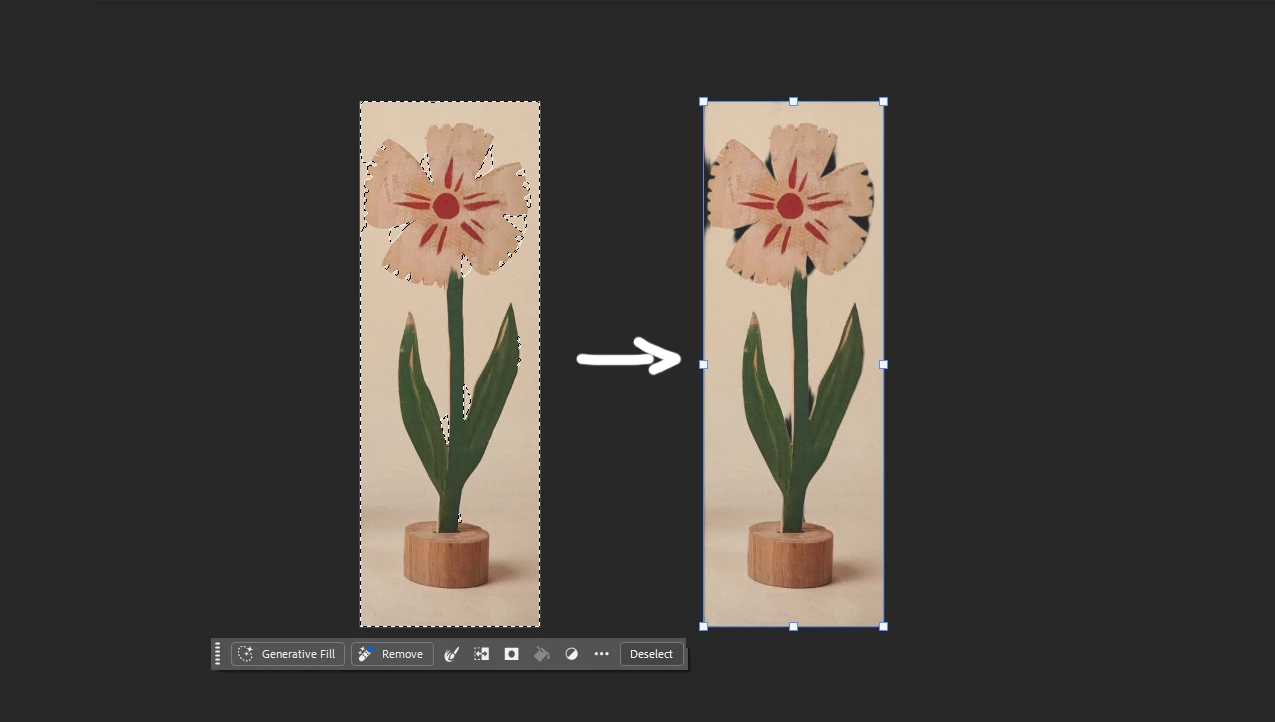Screen dimensions: 1275x722
Task: Click the half-circle adjustment layer icon
Action: click(571, 654)
